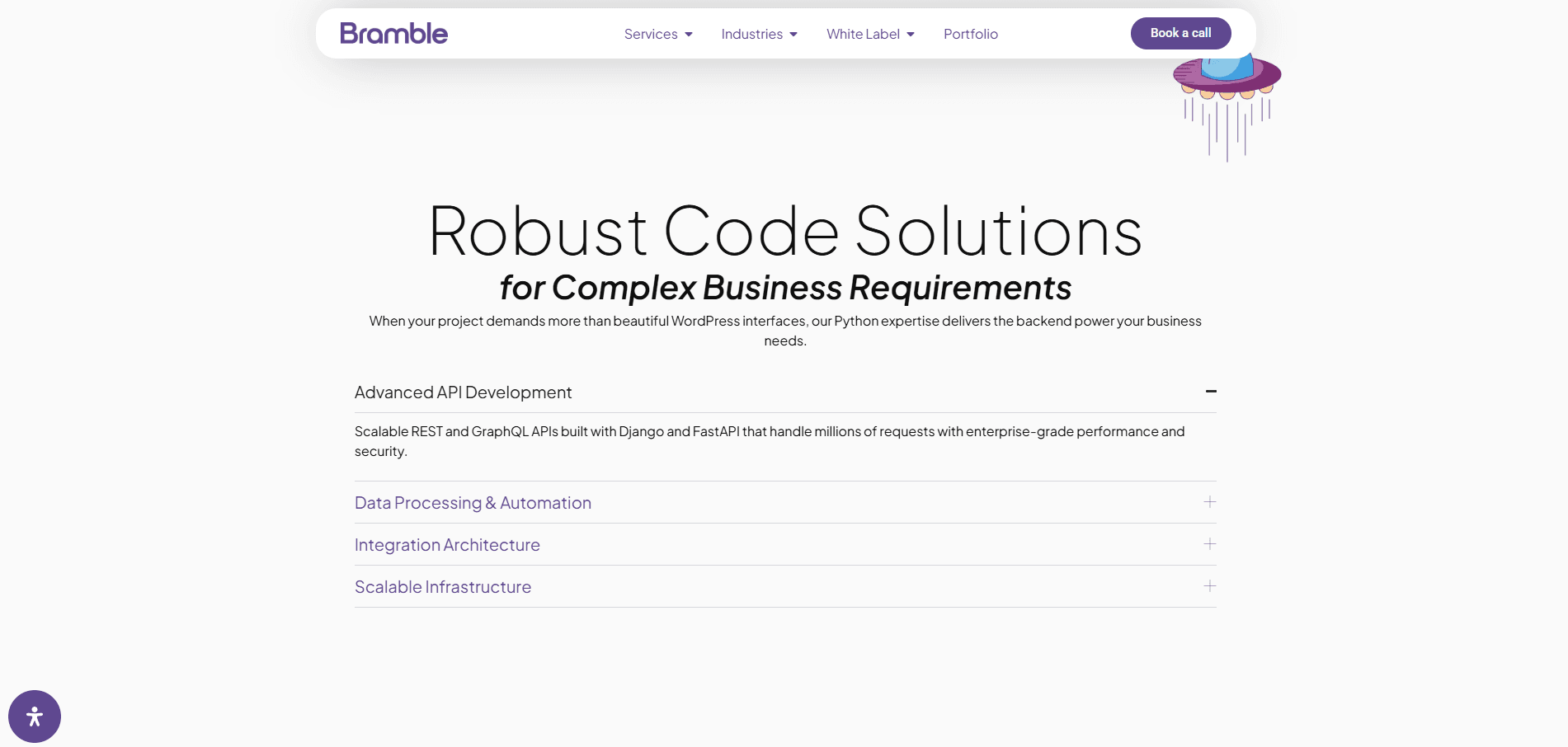Click the Advanced API Development heading

[x=463, y=392]
